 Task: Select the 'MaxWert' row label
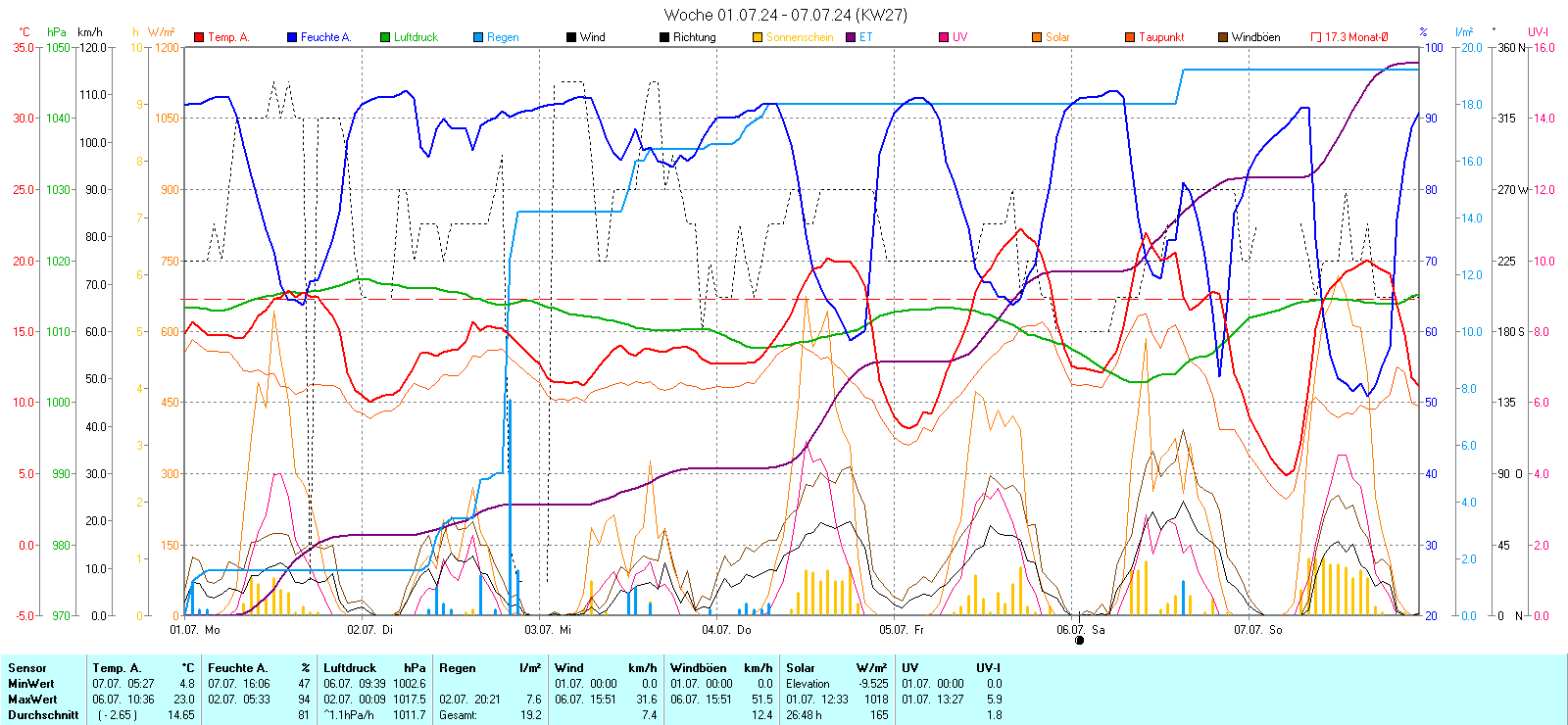point(32,700)
